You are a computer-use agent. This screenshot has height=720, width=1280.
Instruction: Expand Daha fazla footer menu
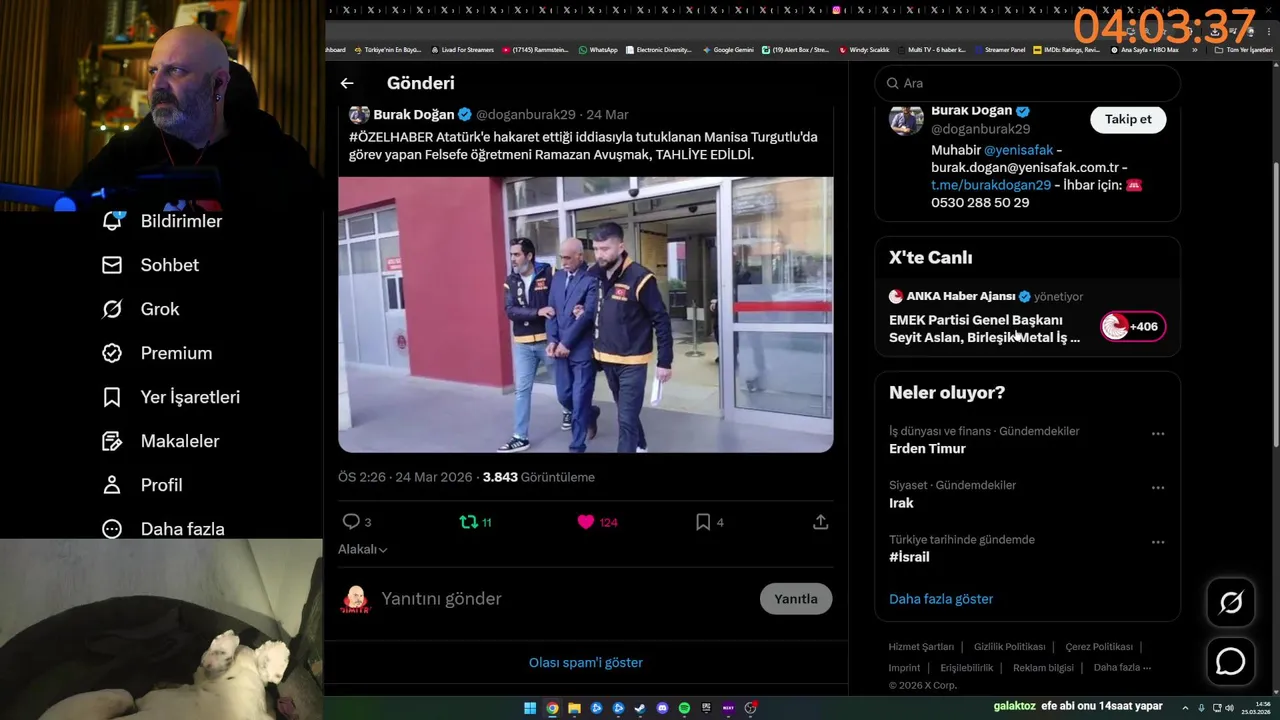[1122, 667]
